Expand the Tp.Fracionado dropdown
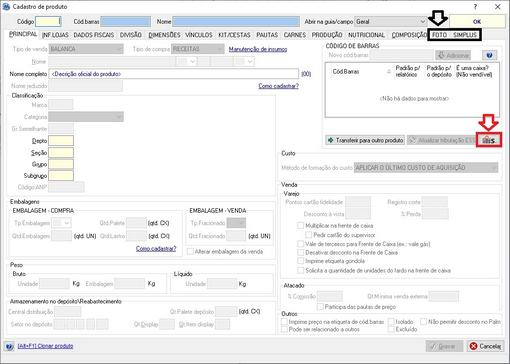510x364 pixels. click(236, 223)
